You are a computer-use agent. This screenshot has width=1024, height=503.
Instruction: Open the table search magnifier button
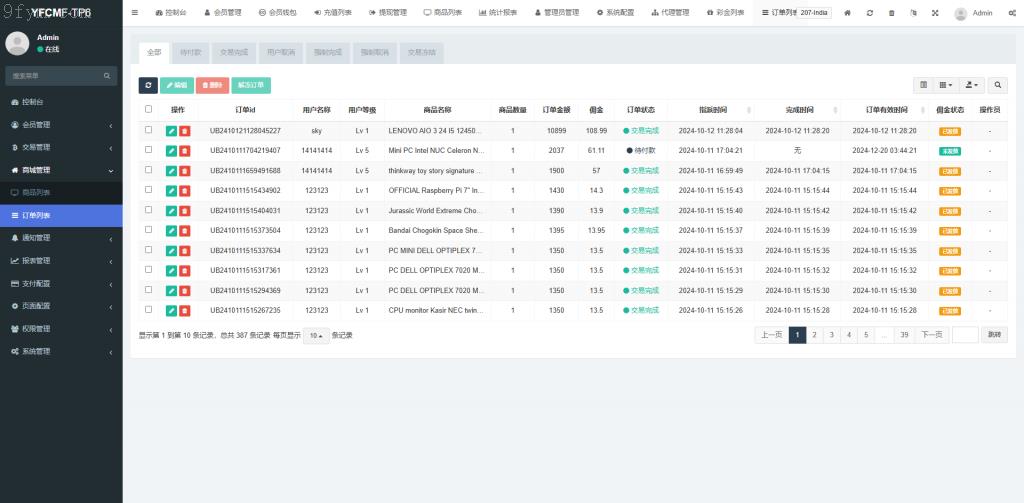click(998, 86)
